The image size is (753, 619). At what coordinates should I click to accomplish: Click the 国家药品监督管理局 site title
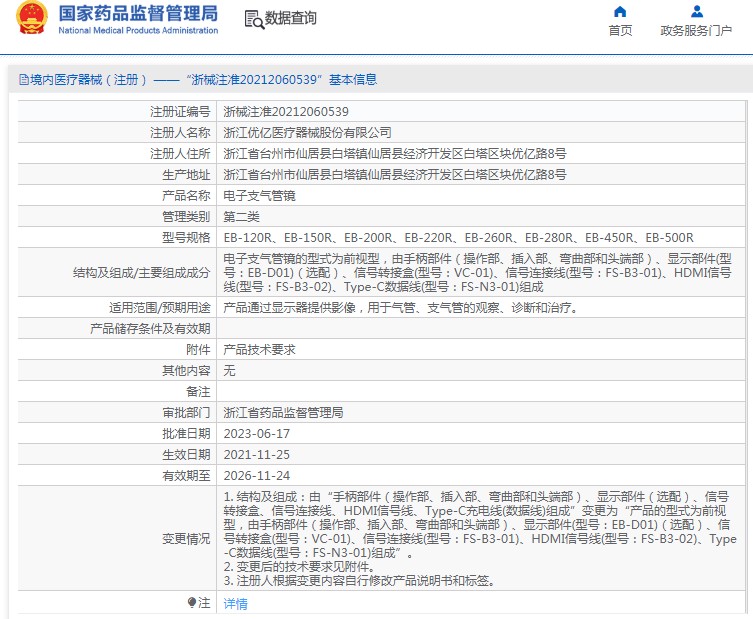[x=138, y=14]
